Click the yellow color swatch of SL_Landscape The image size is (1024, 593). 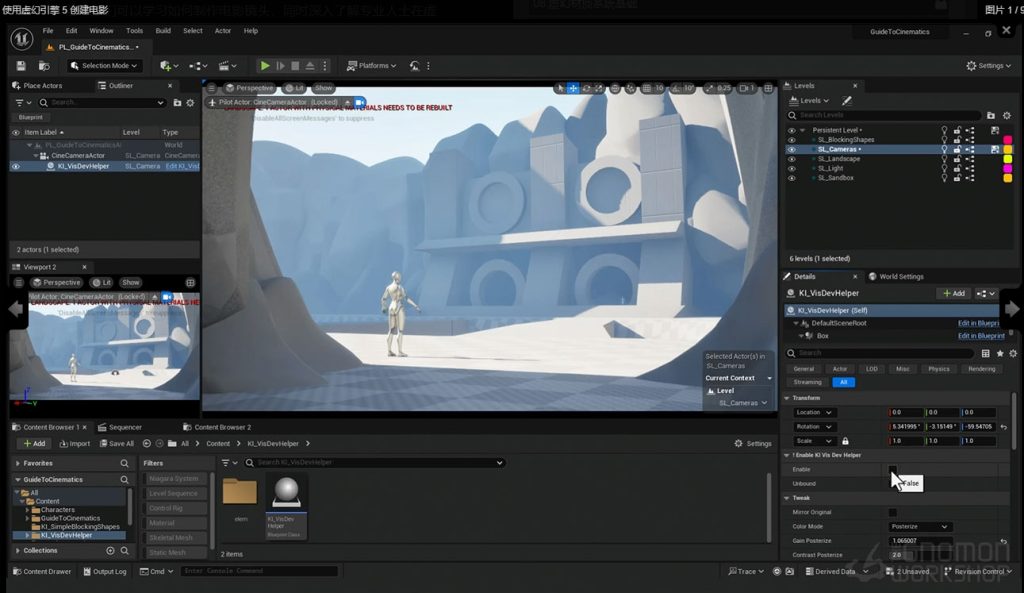[x=1008, y=159]
